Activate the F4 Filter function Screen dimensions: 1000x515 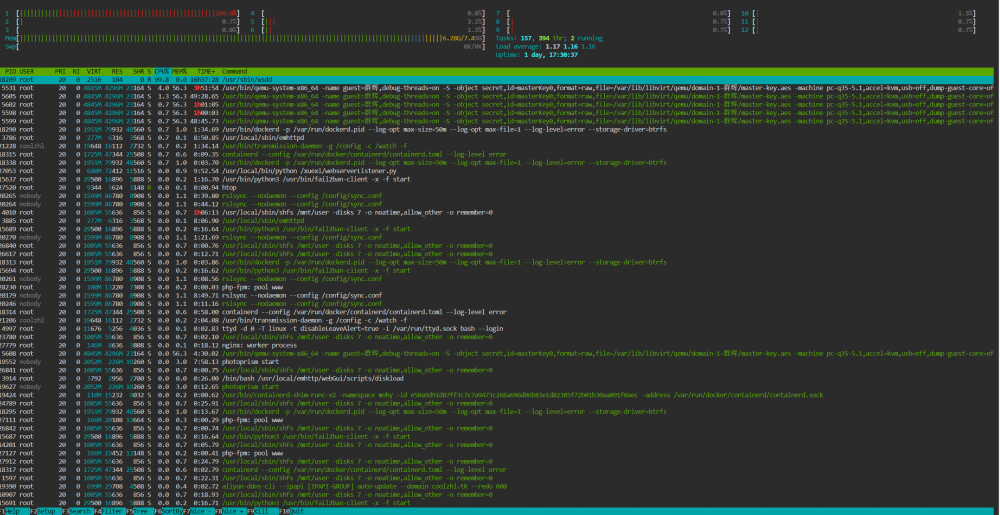point(108,511)
